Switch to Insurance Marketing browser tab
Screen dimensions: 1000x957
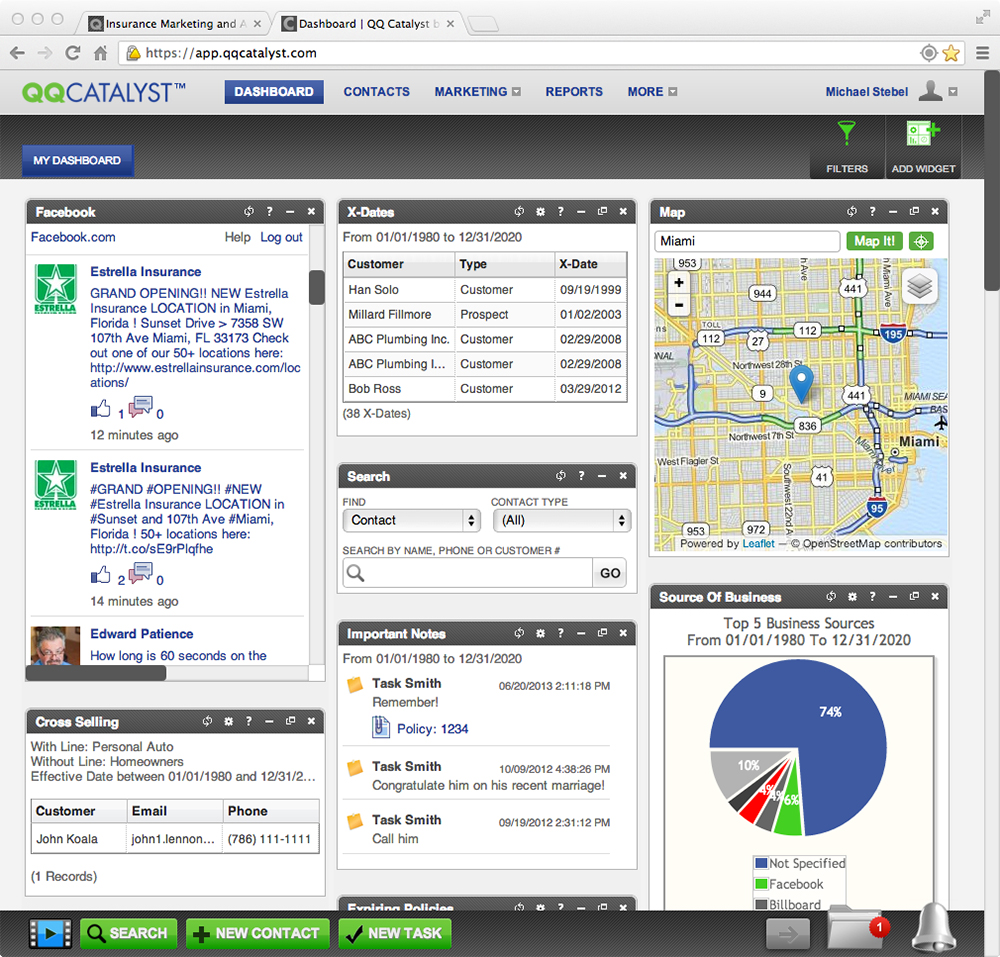coord(172,24)
